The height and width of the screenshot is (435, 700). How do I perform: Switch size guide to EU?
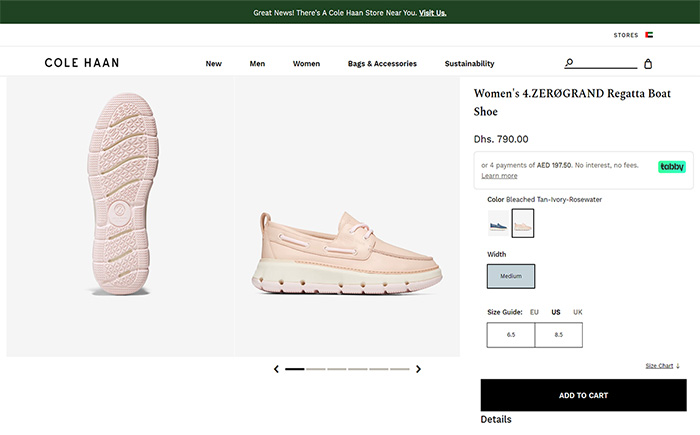(534, 312)
